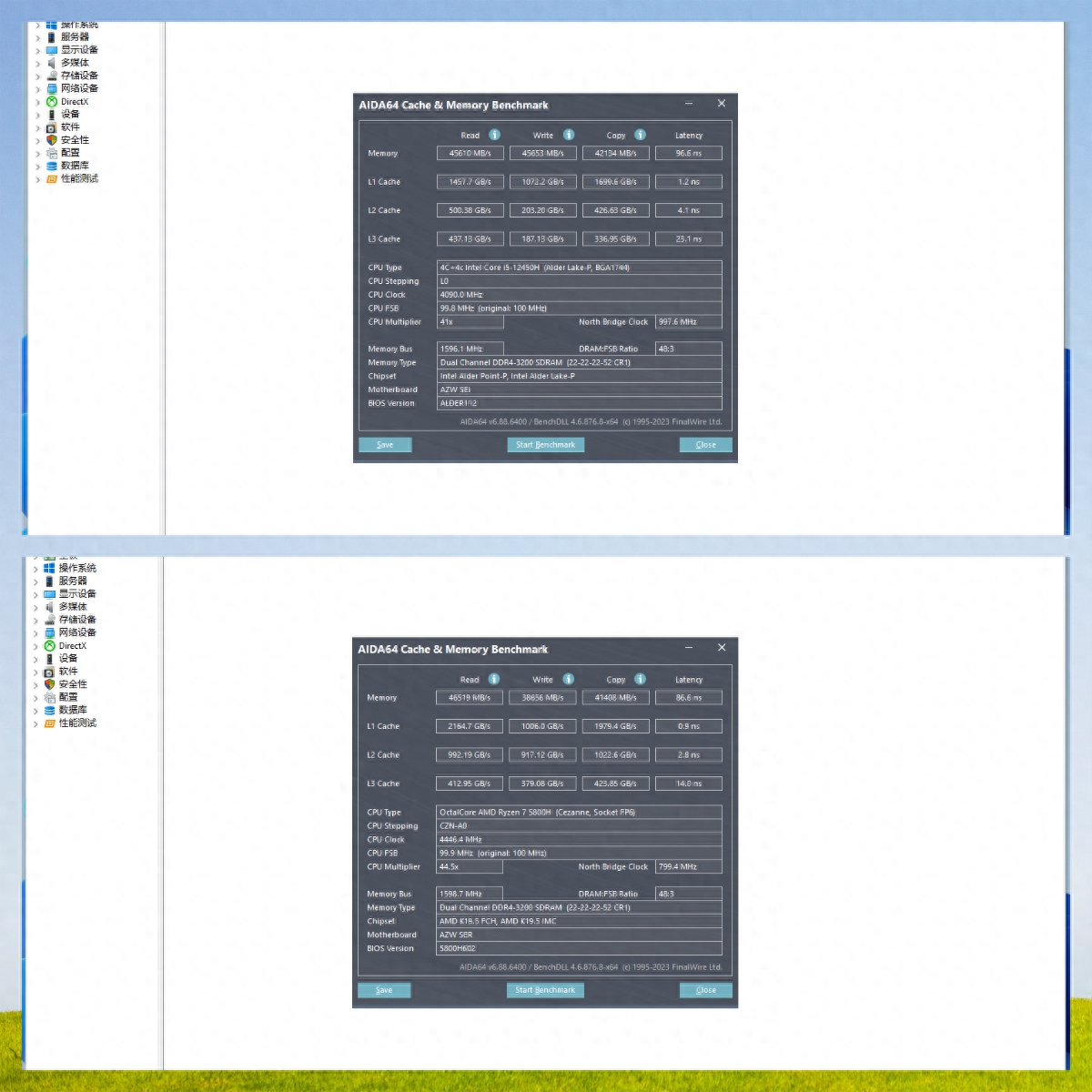Click the 软件 software icon in the lower tree

[50, 672]
